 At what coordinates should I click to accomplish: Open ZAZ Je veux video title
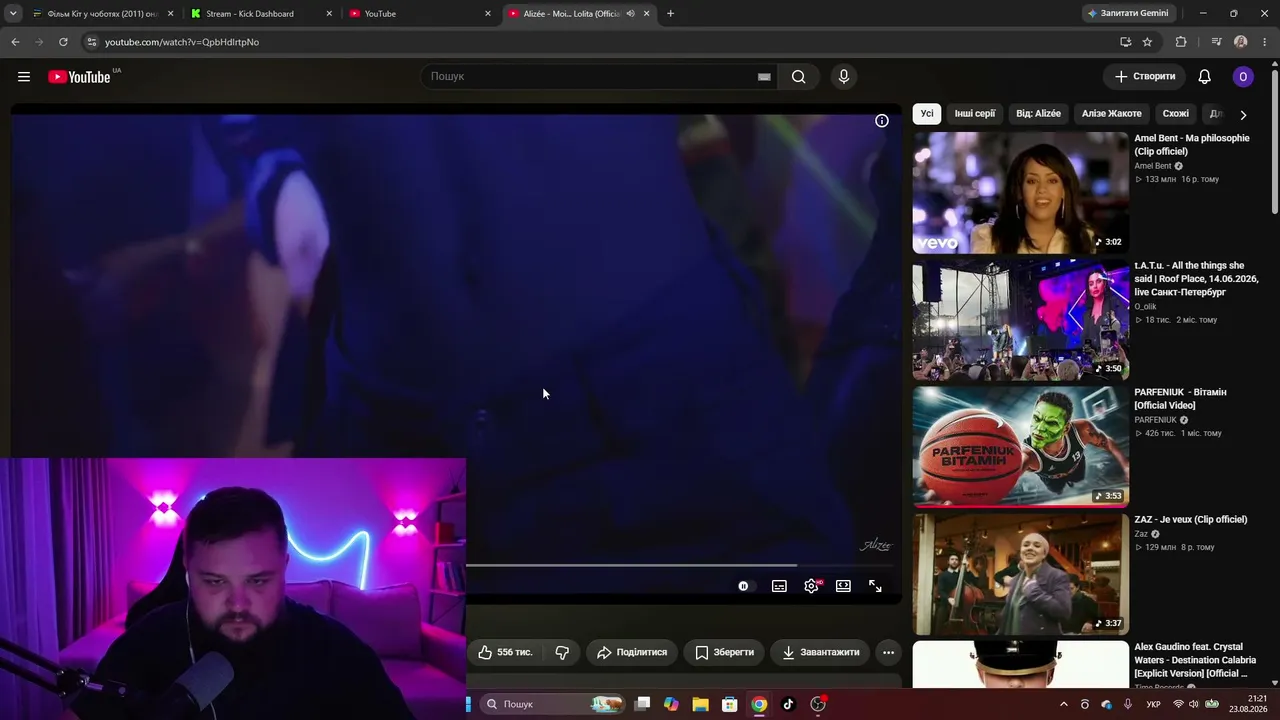[x=1191, y=520]
